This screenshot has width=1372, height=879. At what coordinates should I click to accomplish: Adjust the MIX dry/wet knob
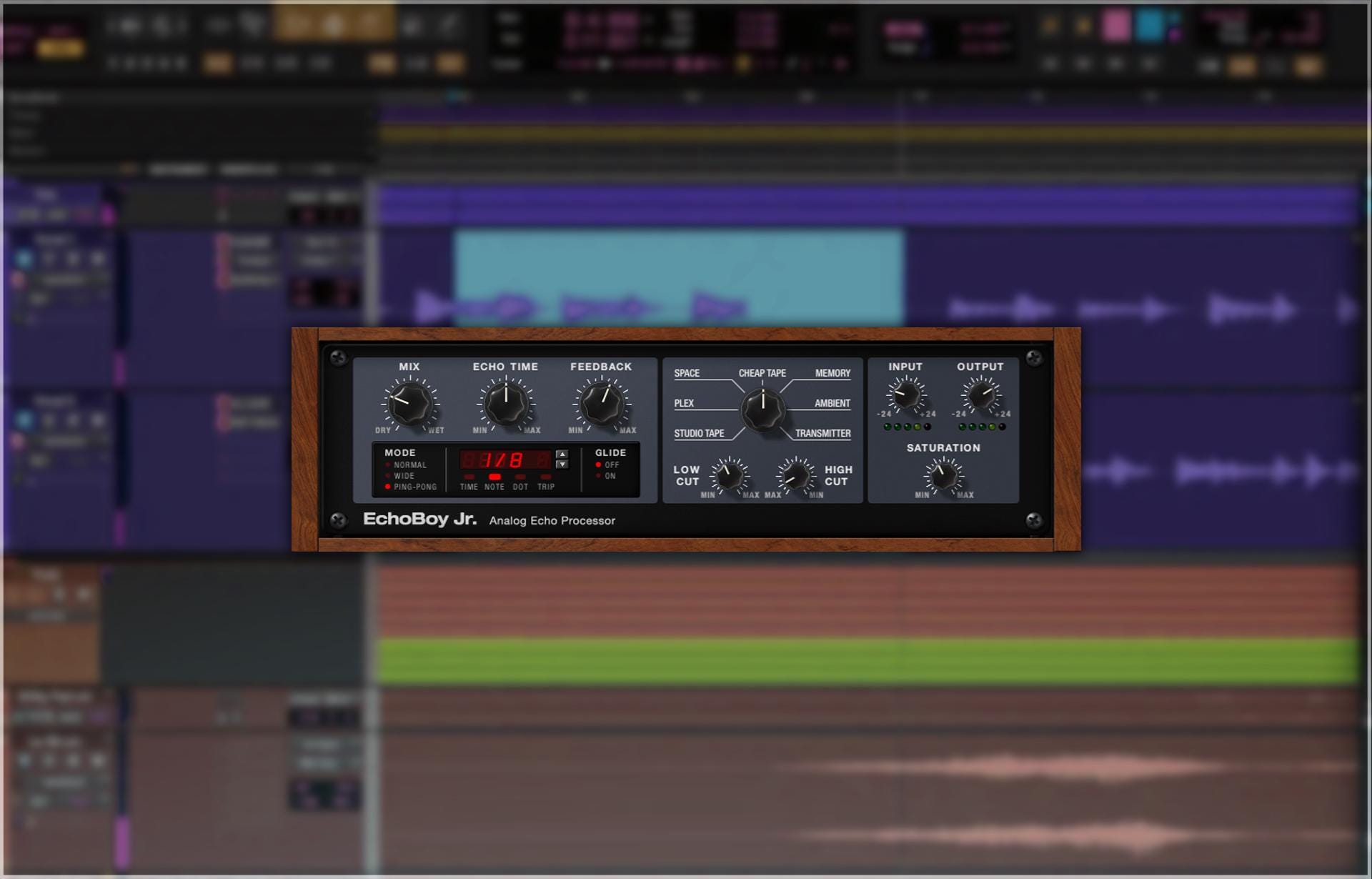tap(410, 404)
